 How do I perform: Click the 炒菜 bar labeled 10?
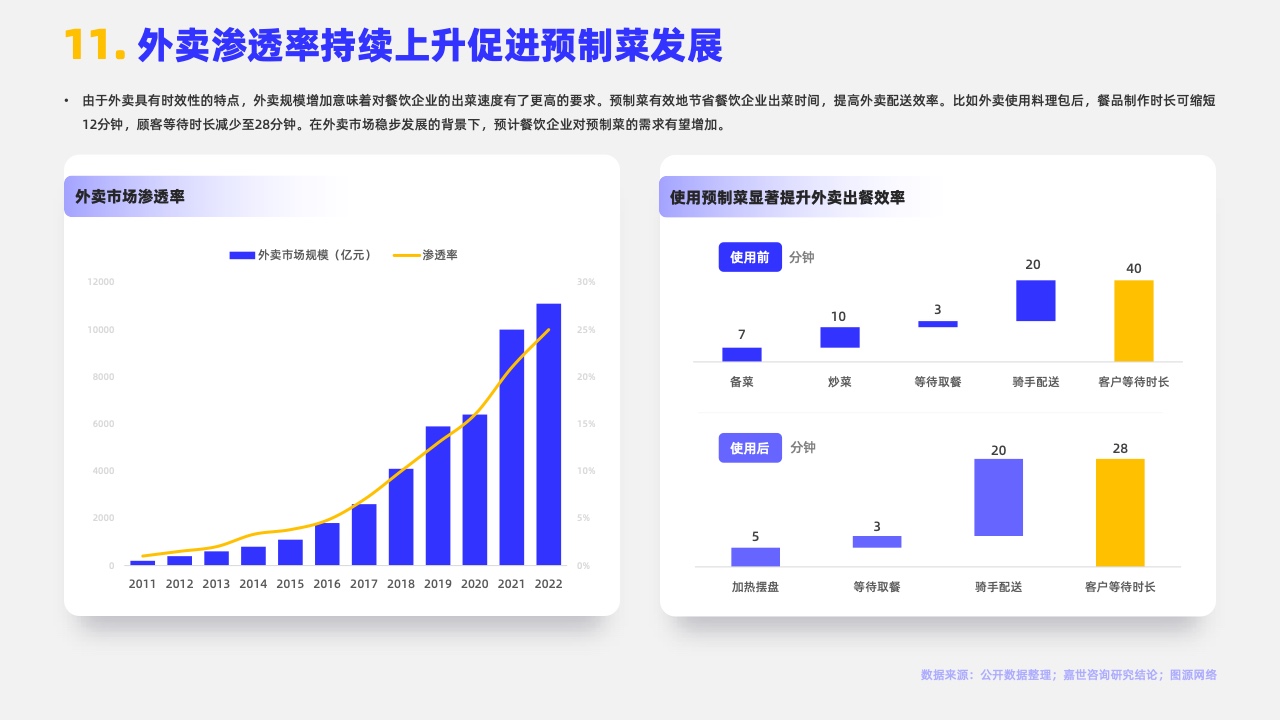tap(839, 337)
